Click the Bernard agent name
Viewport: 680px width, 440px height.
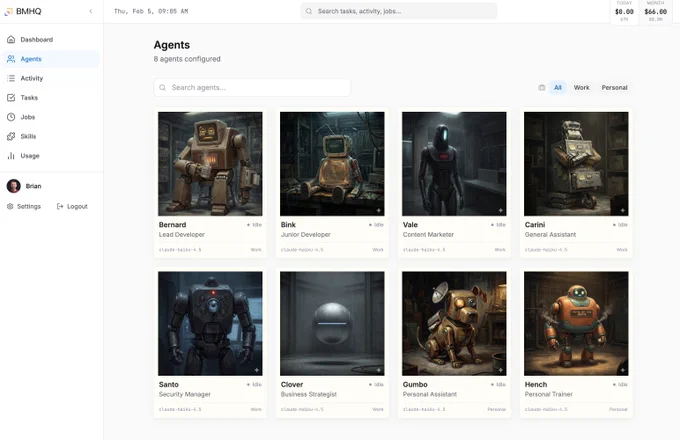(172, 225)
